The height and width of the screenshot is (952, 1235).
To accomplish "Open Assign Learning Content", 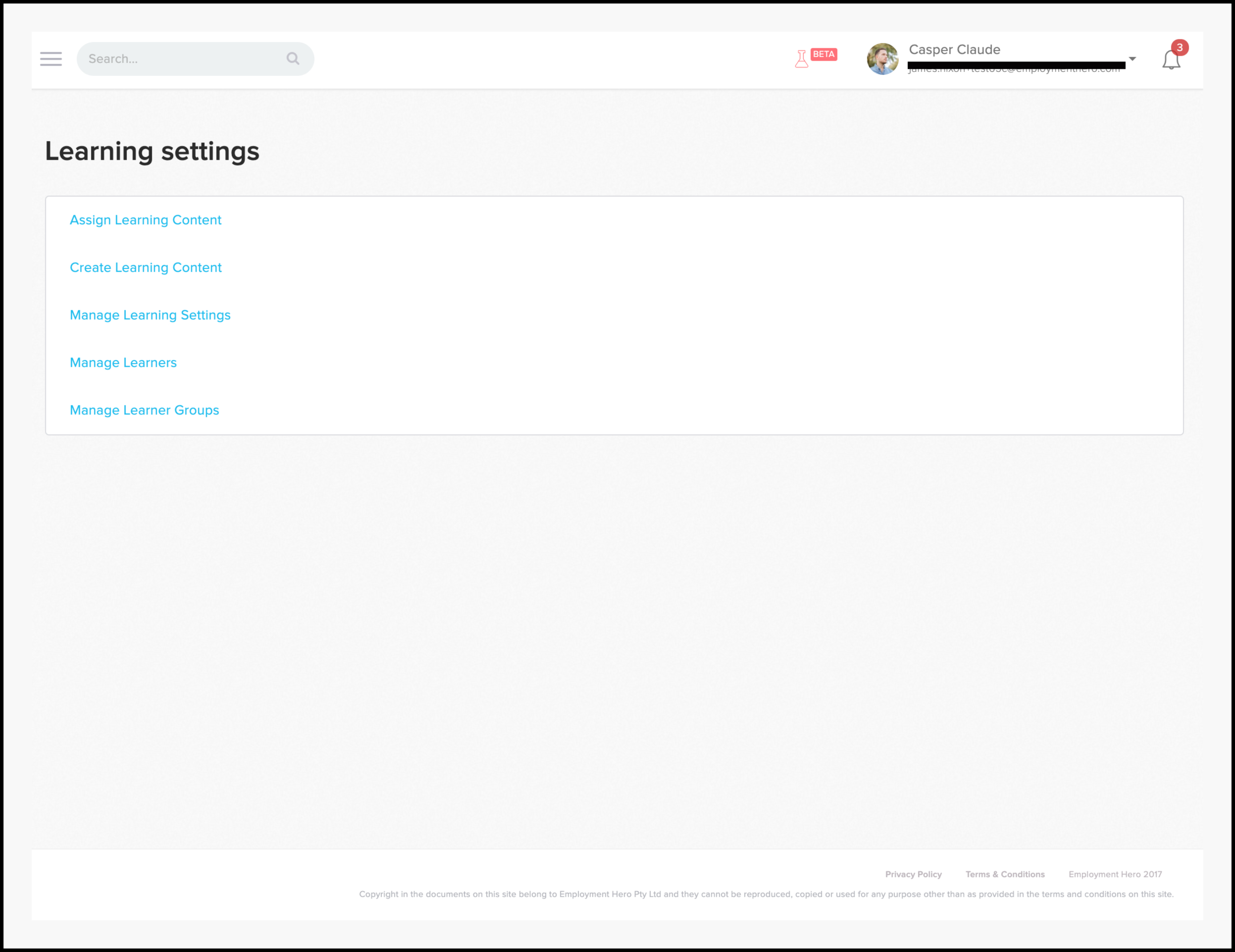I will pos(145,220).
